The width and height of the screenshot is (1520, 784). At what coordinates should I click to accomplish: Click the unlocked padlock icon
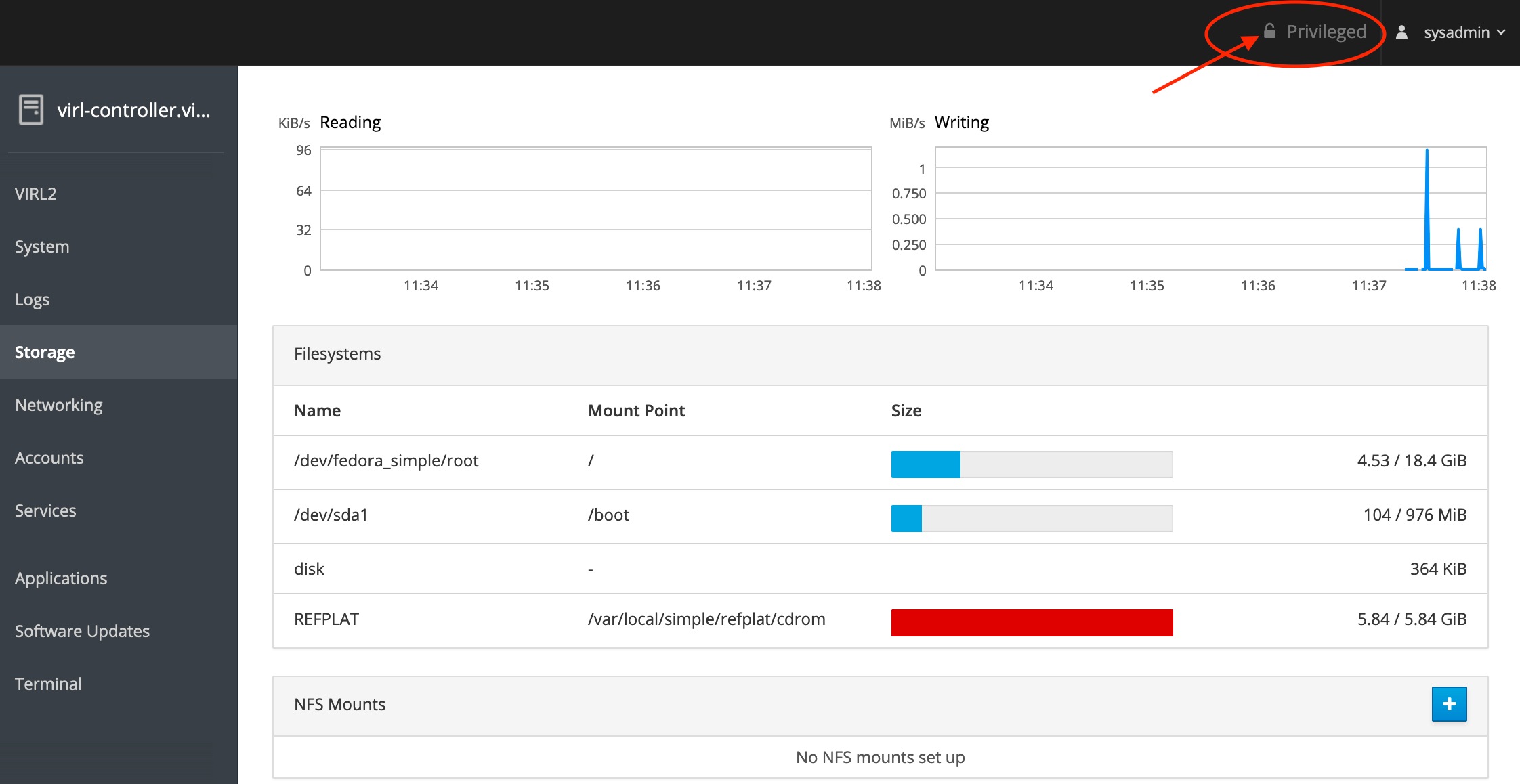[x=1269, y=31]
